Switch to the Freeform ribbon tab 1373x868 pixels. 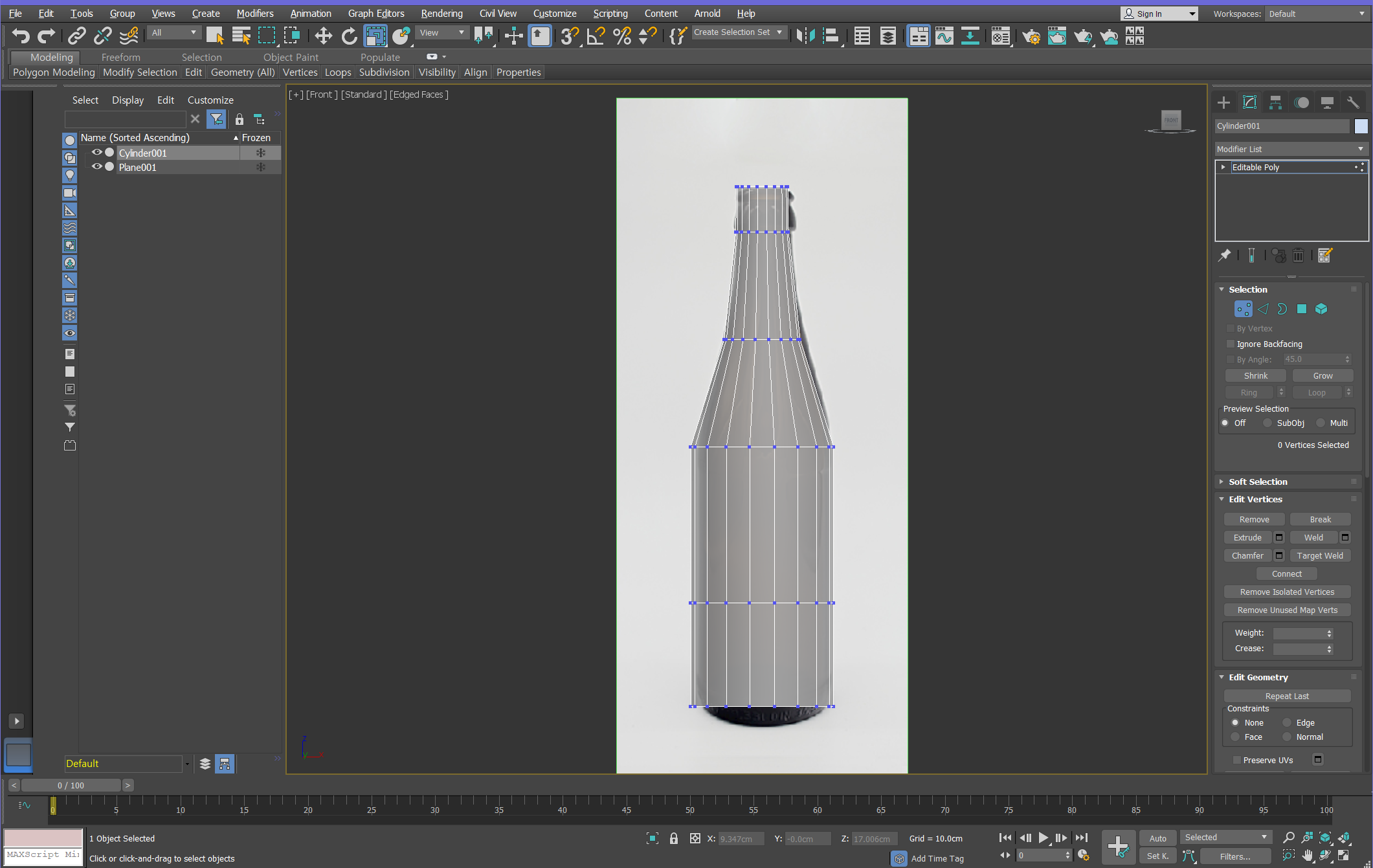click(x=120, y=57)
